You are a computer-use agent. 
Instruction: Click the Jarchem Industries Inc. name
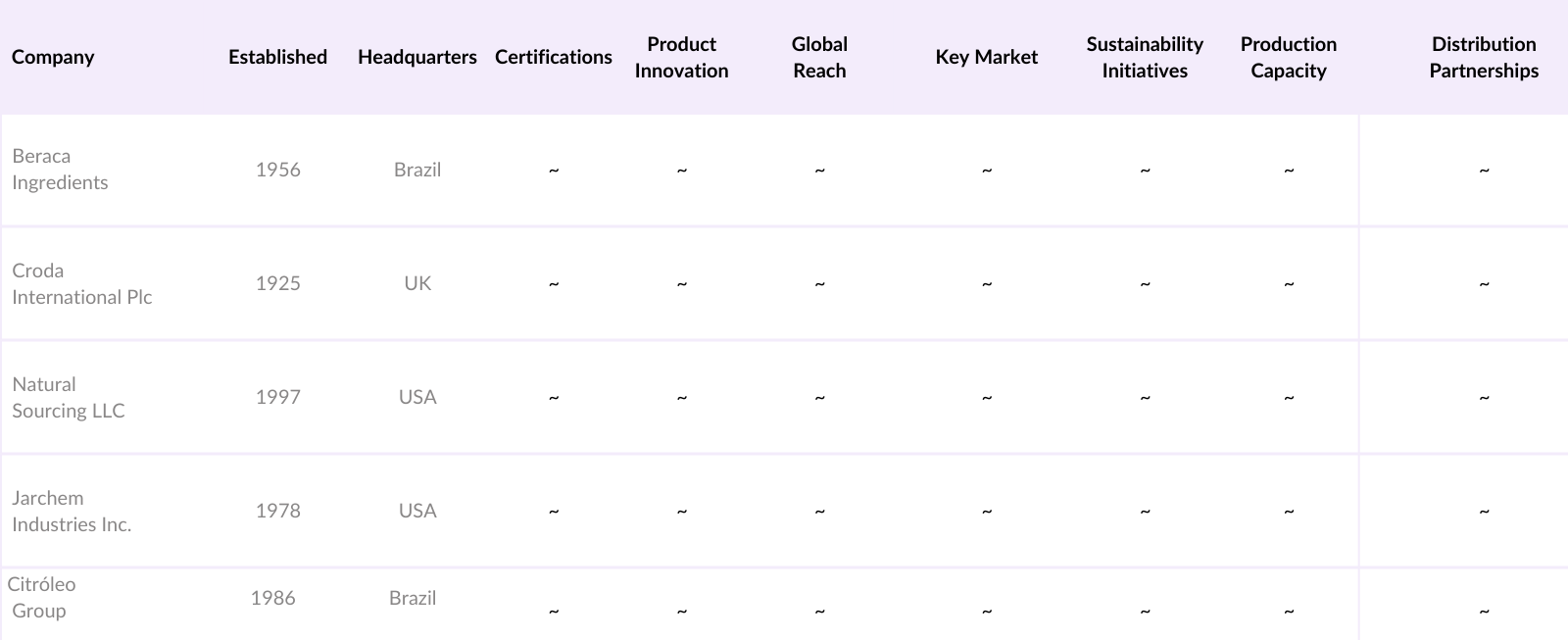click(x=72, y=511)
